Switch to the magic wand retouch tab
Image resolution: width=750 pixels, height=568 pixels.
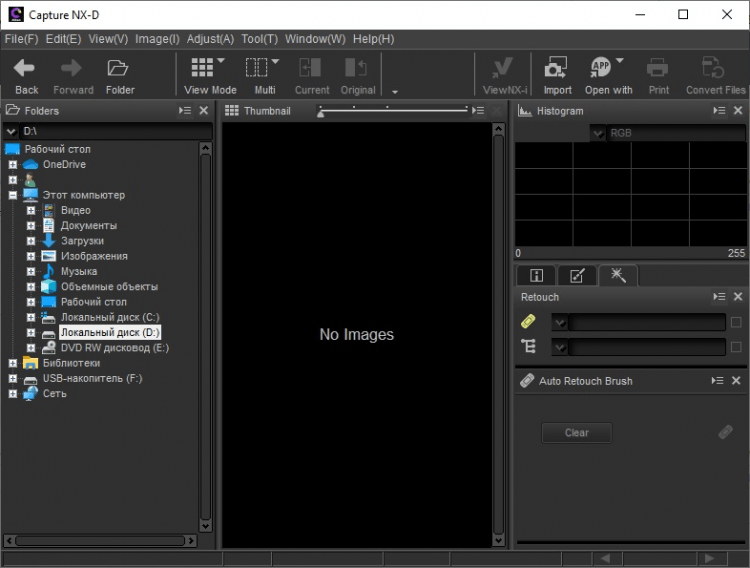click(x=617, y=275)
